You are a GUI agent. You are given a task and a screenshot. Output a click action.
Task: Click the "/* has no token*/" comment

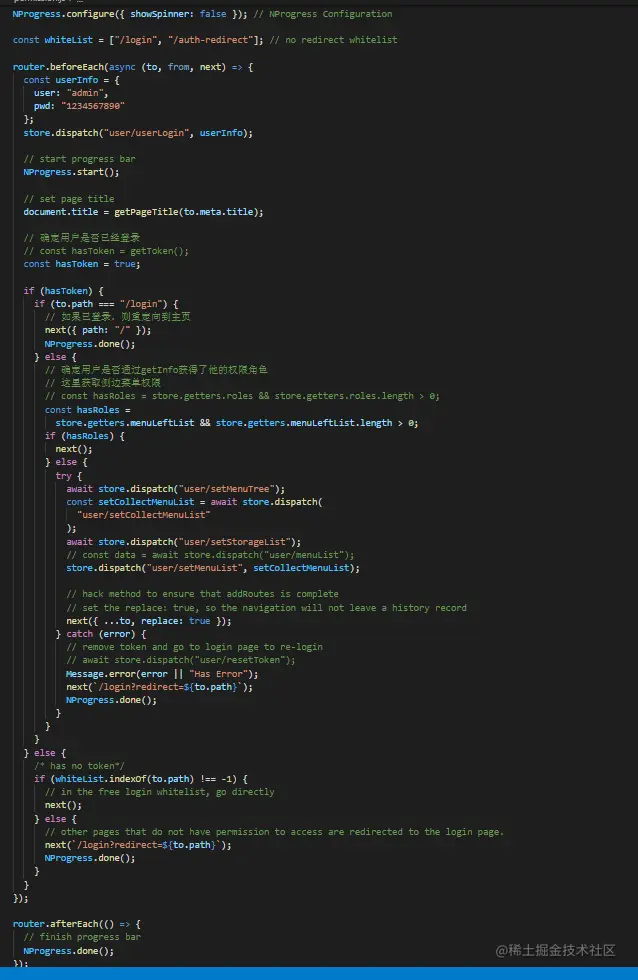coord(79,766)
